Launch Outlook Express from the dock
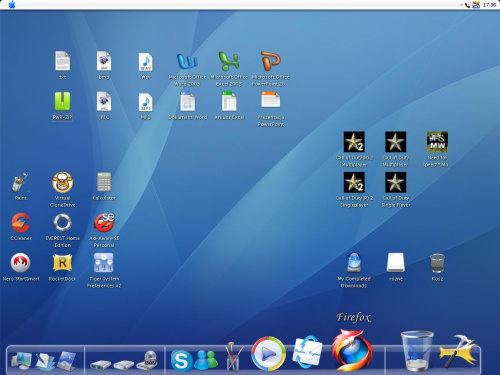The height and width of the screenshot is (375, 500). tap(307, 352)
